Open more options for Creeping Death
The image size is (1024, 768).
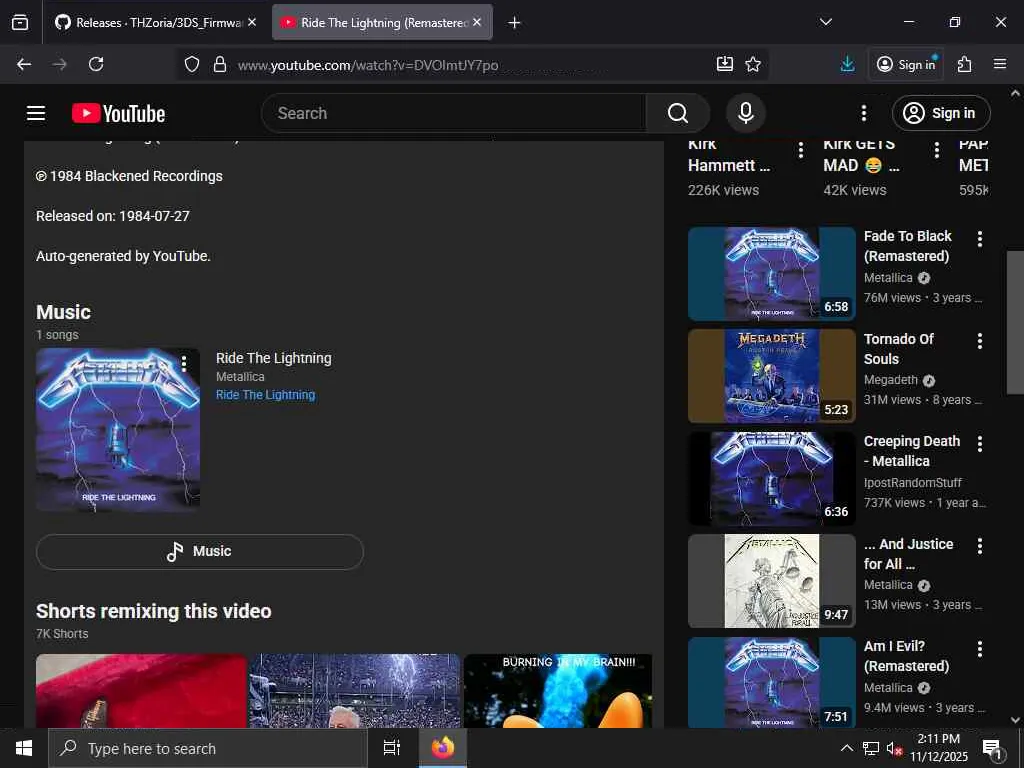[x=980, y=444]
